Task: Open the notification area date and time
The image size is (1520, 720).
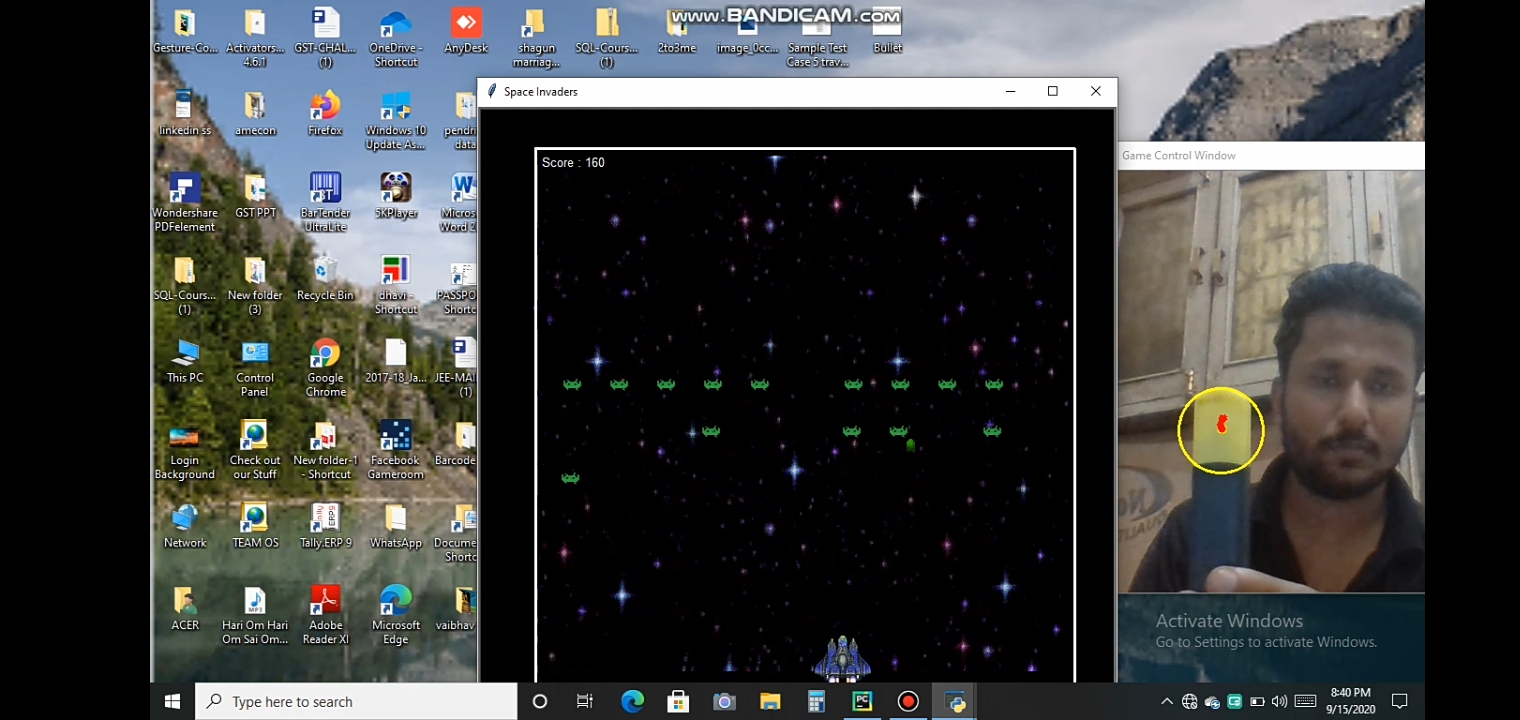Action: click(x=1350, y=701)
